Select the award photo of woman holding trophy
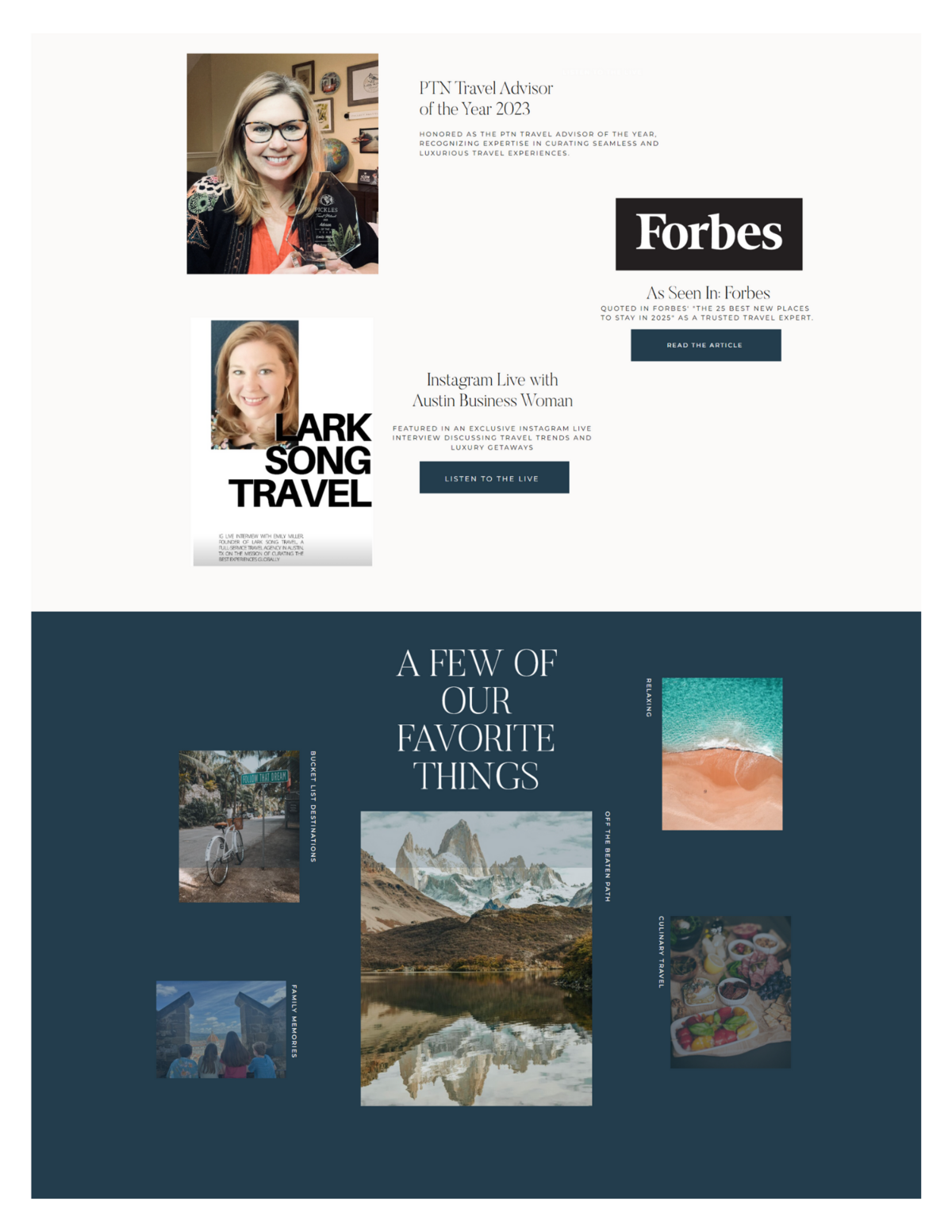Viewport: 952px width, 1232px height. [282, 163]
